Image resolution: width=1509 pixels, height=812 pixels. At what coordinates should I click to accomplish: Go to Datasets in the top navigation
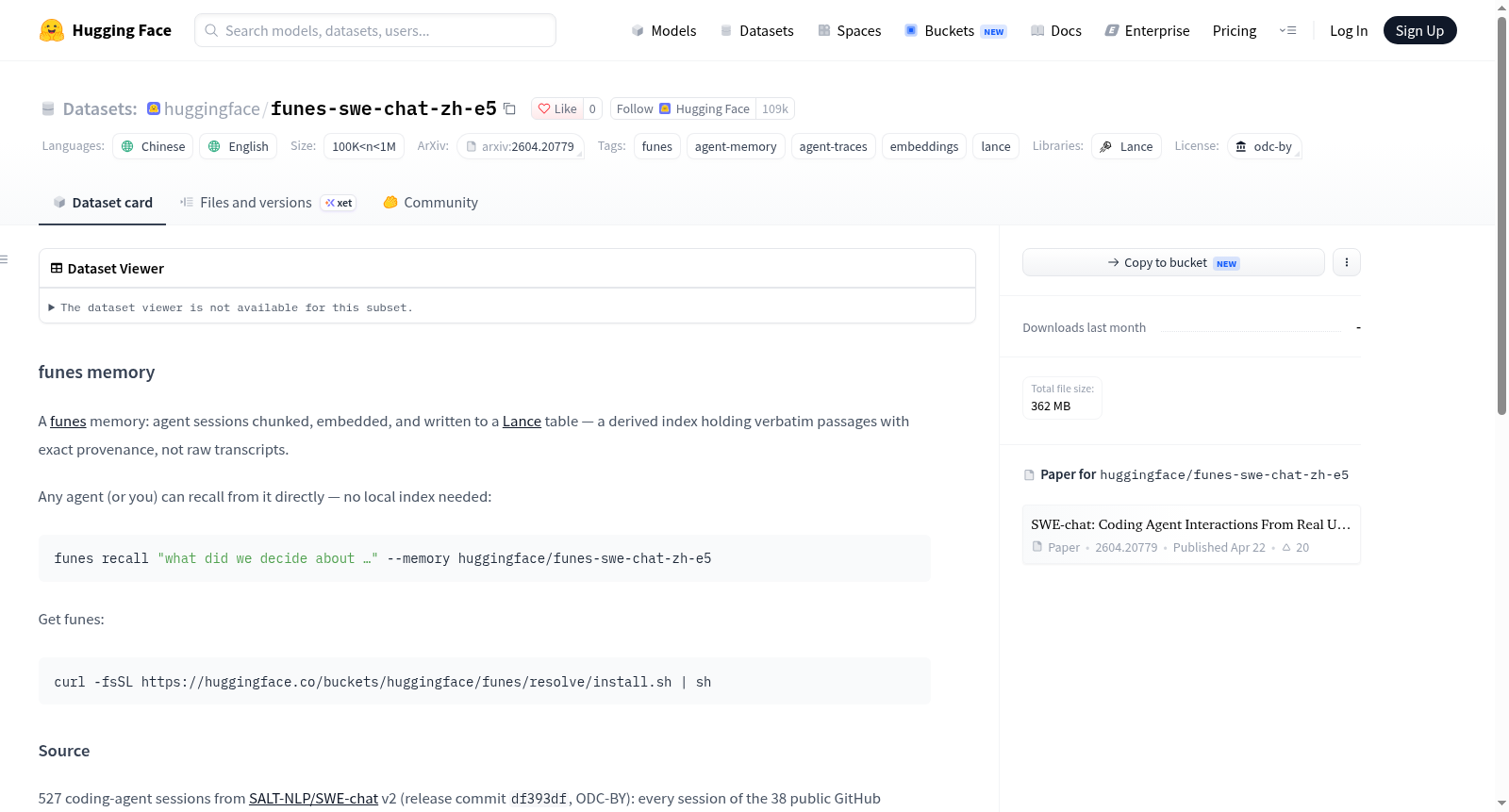pos(757,30)
